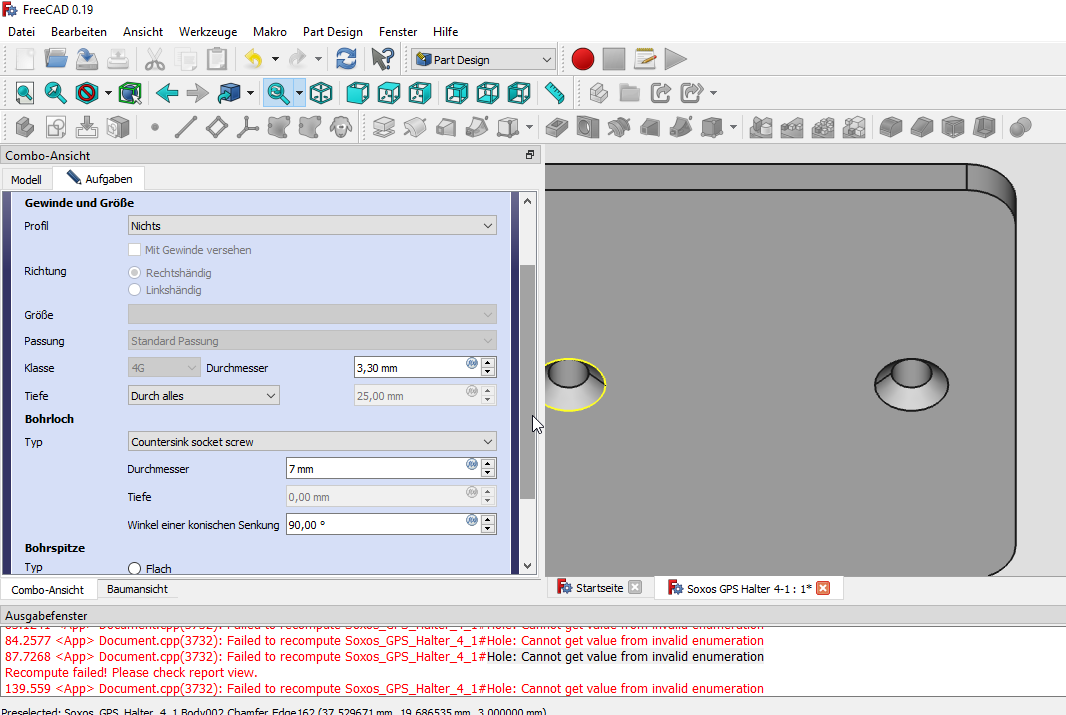This screenshot has width=1066, height=715.
Task: Switch to the Modell tab
Action: click(x=26, y=180)
